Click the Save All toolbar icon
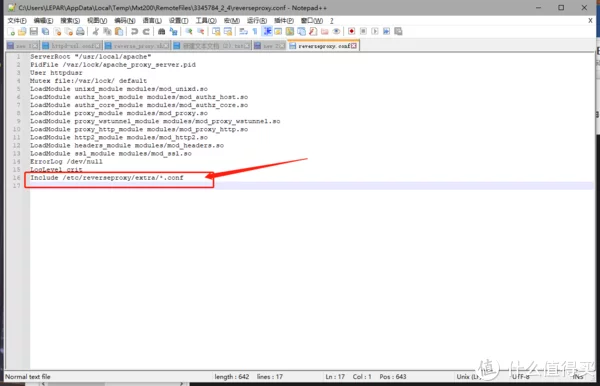 coord(46,32)
